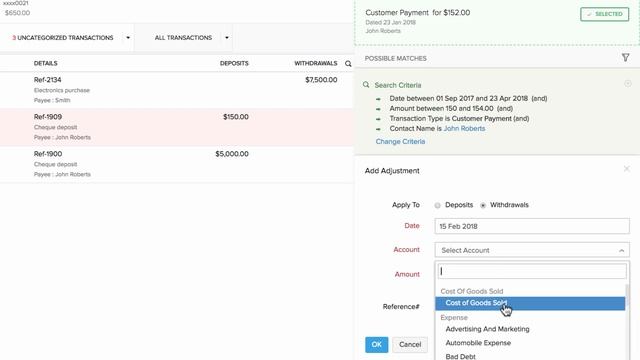
Task: Collapse the Select Account dropdown
Action: tap(621, 251)
